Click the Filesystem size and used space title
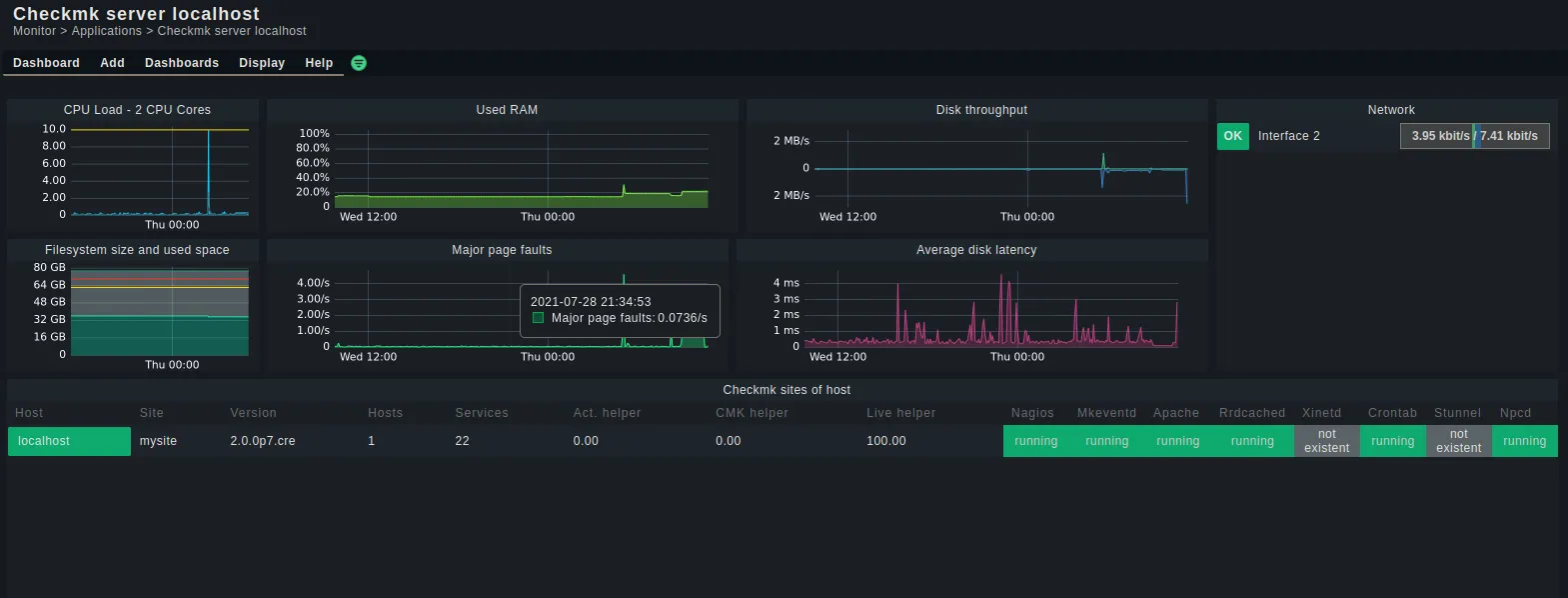Image resolution: width=1568 pixels, height=598 pixels. coord(137,250)
